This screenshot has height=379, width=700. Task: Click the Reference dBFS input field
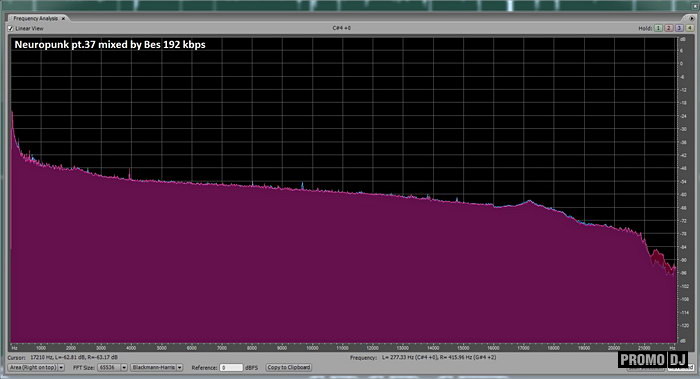click(x=231, y=368)
